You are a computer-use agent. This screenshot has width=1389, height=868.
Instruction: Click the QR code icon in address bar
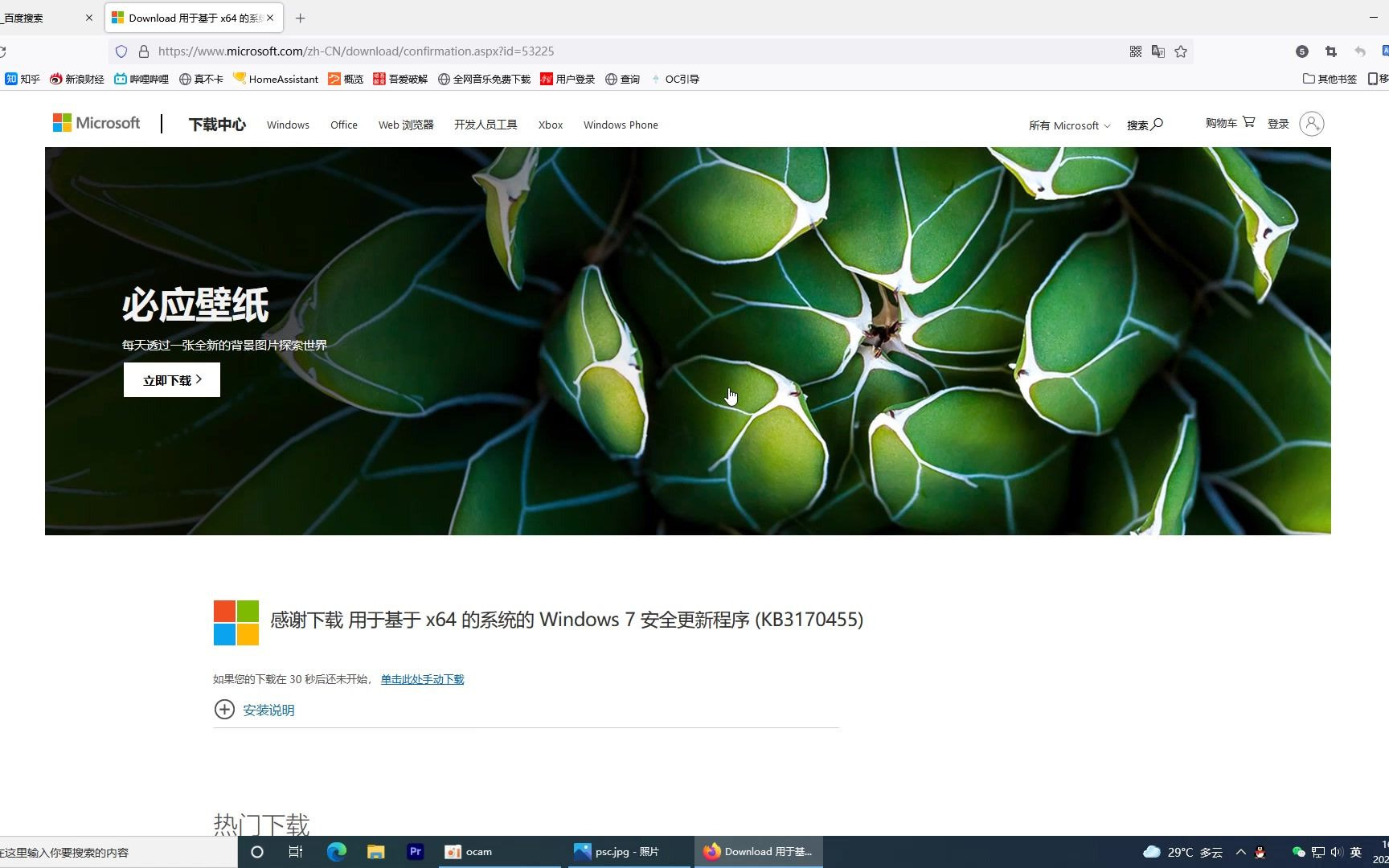1136,51
